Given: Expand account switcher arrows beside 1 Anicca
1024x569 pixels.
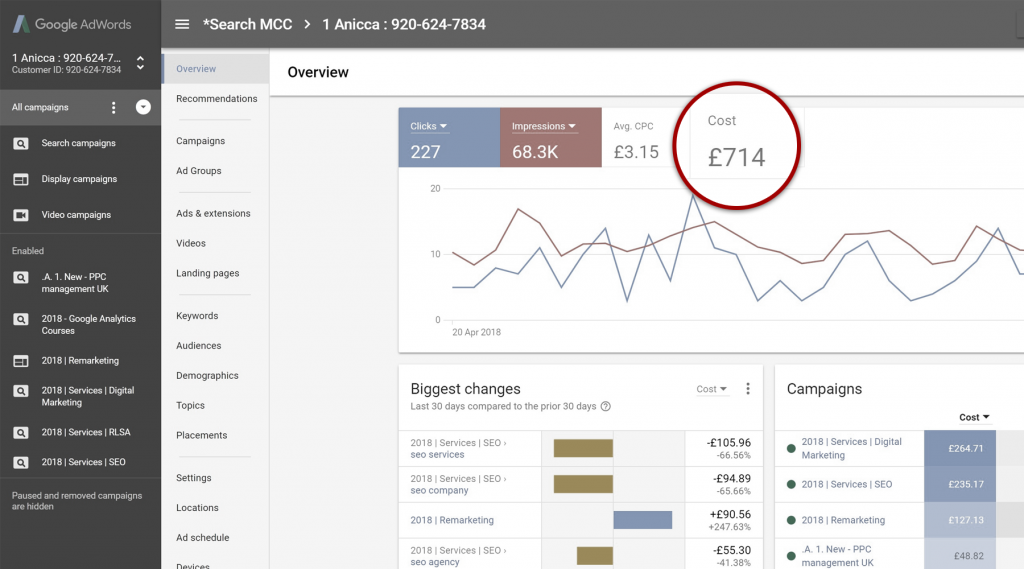Looking at the screenshot, I should [x=140, y=63].
